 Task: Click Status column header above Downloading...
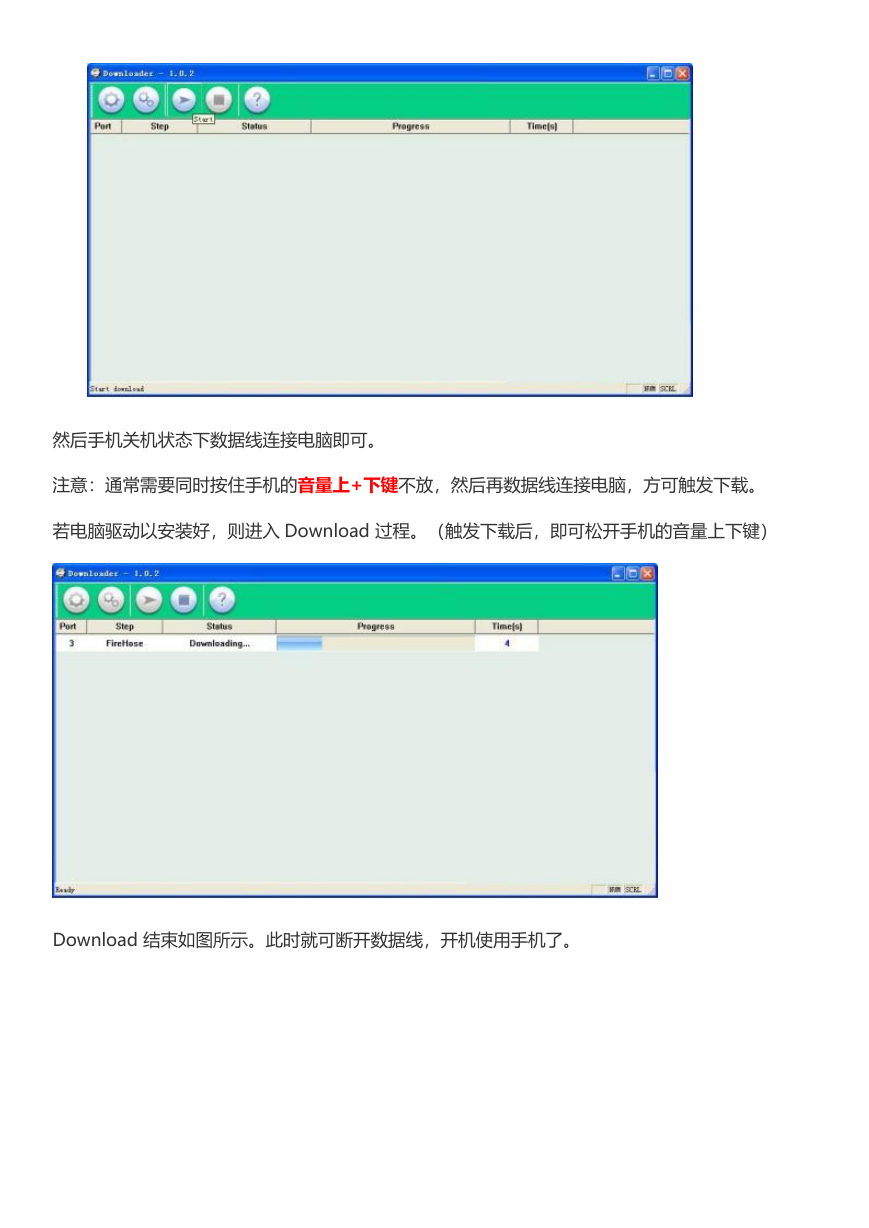[x=219, y=627]
